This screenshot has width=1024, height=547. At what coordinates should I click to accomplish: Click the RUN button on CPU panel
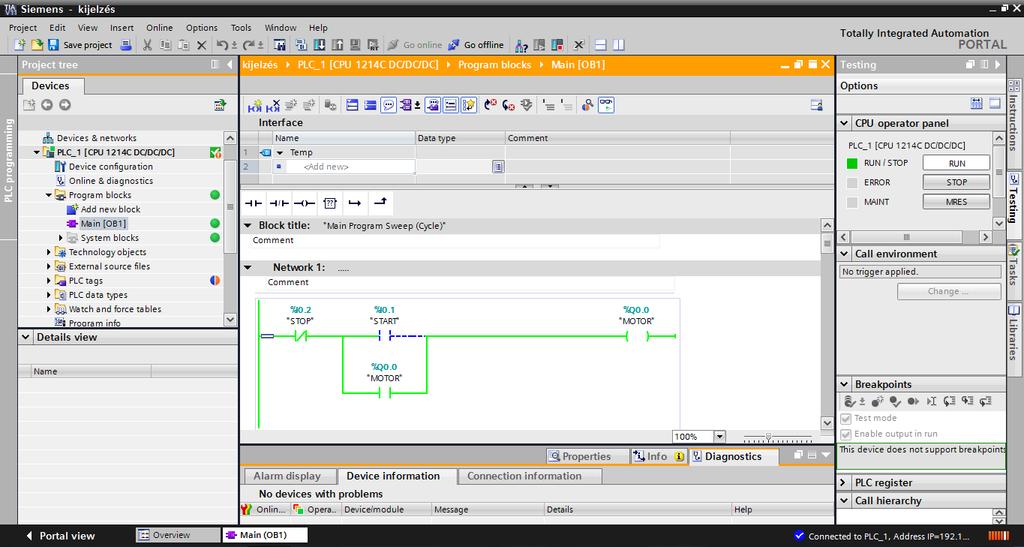[x=956, y=163]
